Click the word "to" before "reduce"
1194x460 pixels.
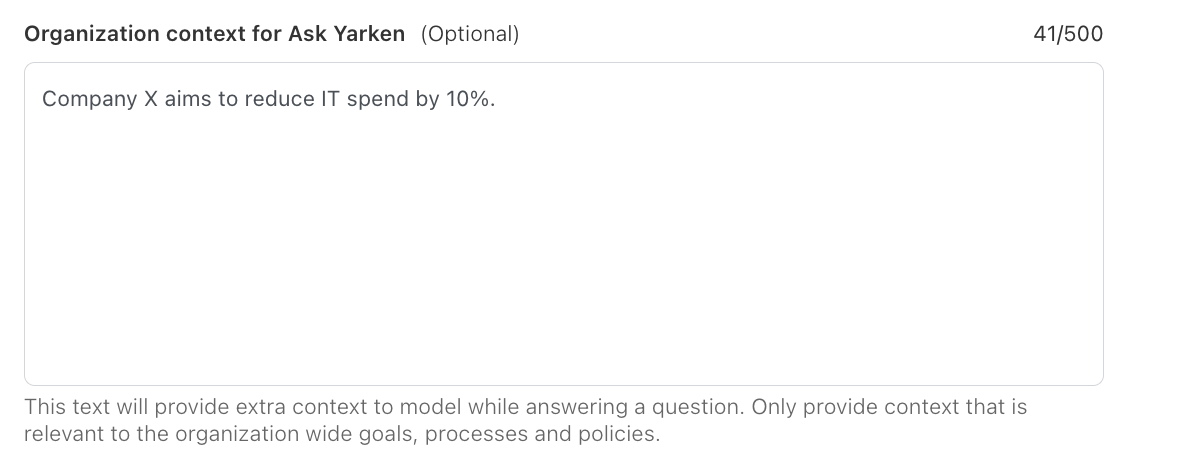click(x=229, y=100)
